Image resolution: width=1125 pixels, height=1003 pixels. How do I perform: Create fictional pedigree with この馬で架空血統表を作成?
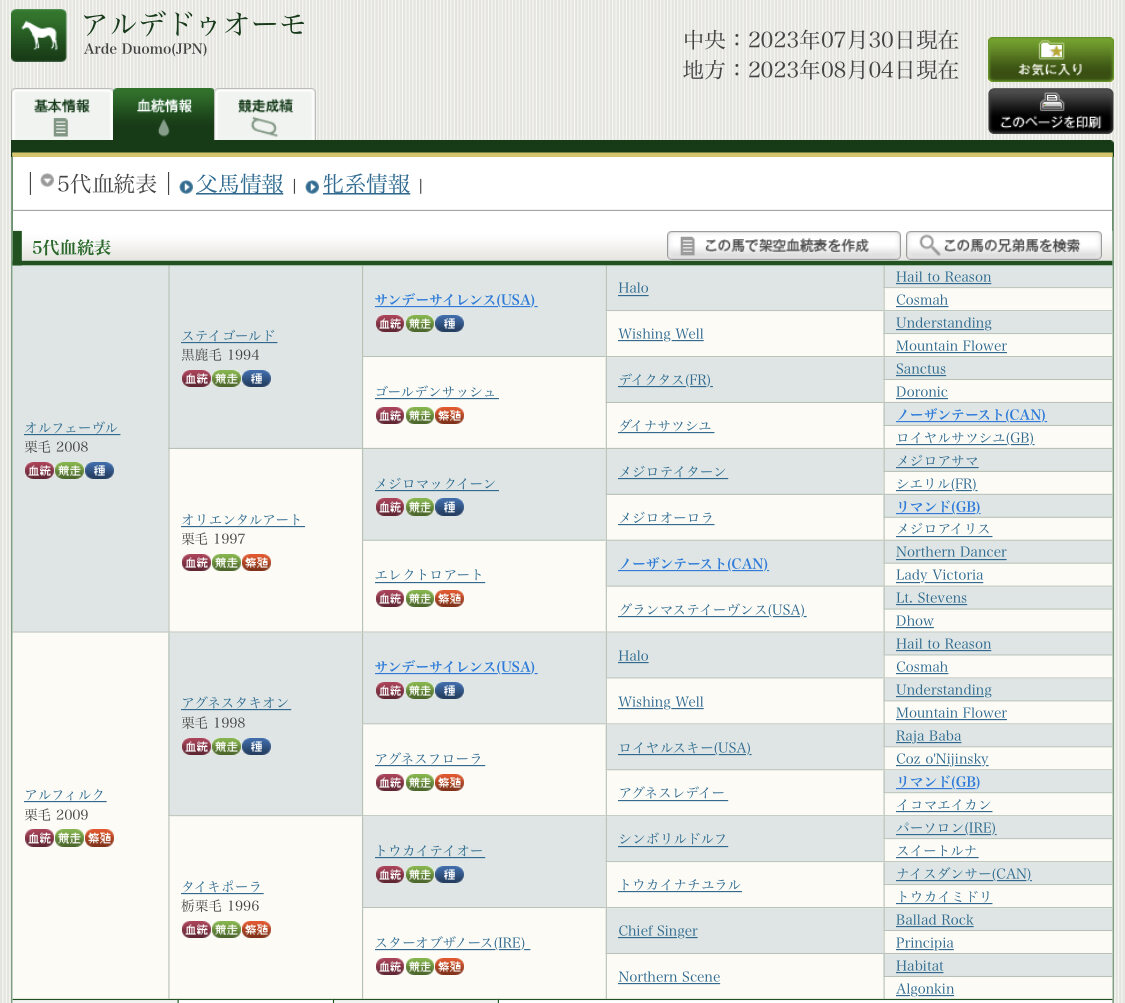click(783, 246)
